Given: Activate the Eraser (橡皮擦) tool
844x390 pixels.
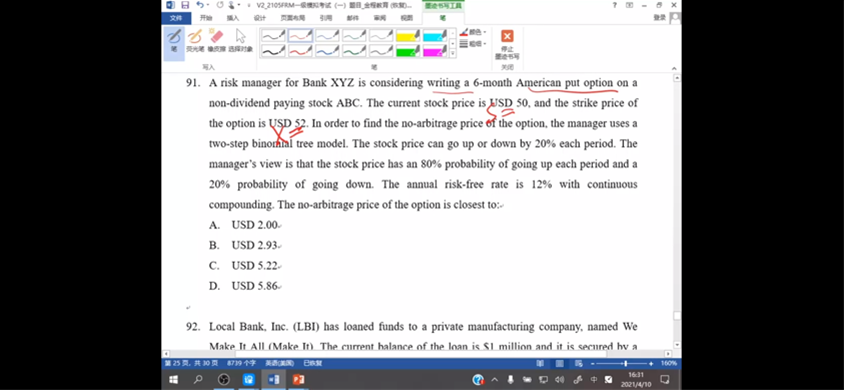Looking at the screenshot, I should tap(216, 41).
